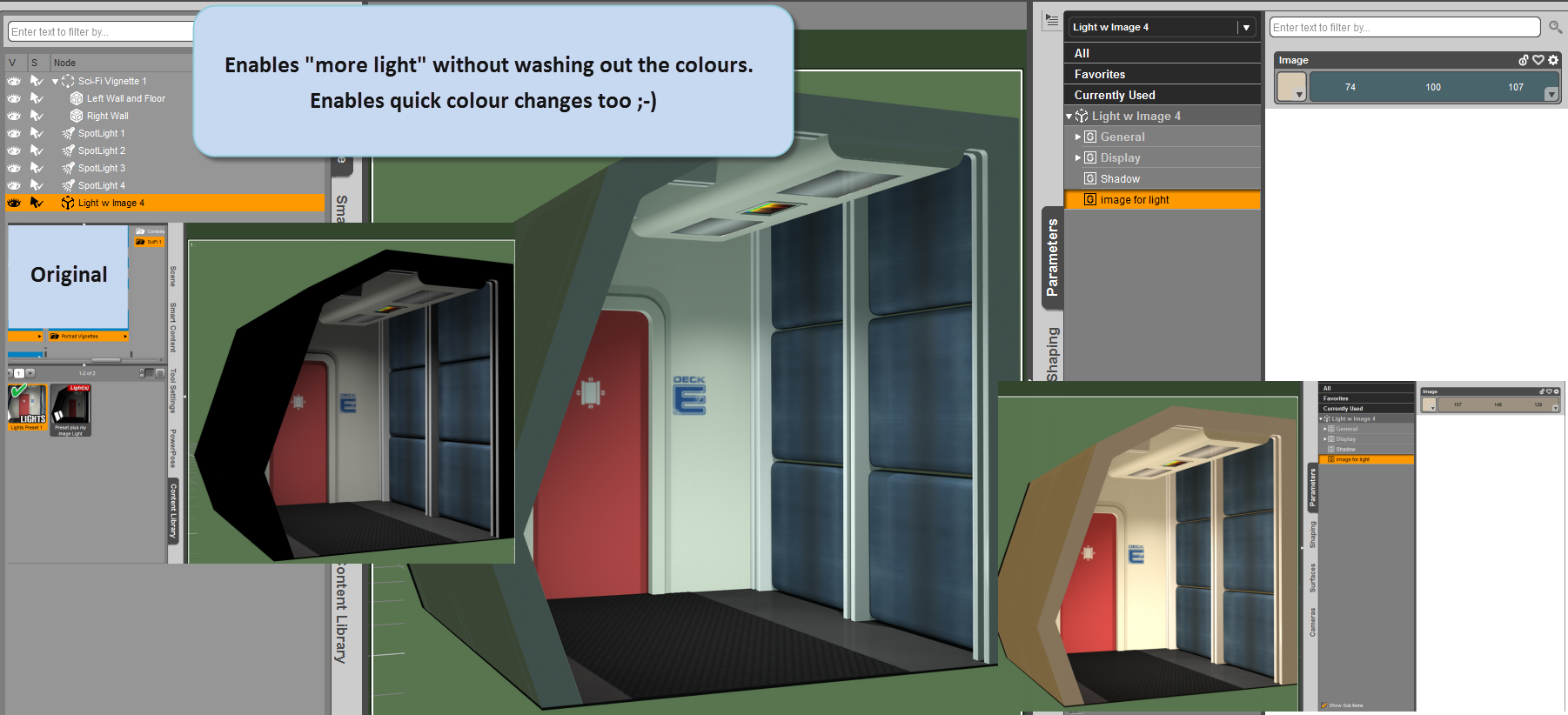Click the SpotLight 1 spotlight icon
The image size is (1568, 715).
(68, 133)
